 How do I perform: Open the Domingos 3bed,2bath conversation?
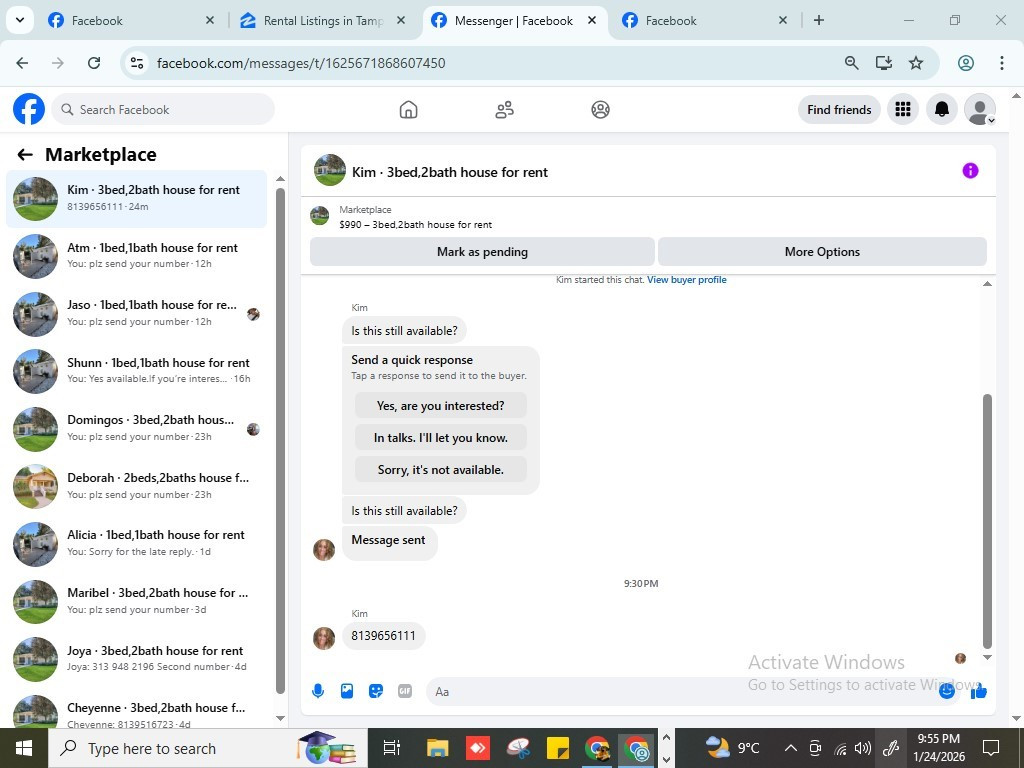click(136, 428)
